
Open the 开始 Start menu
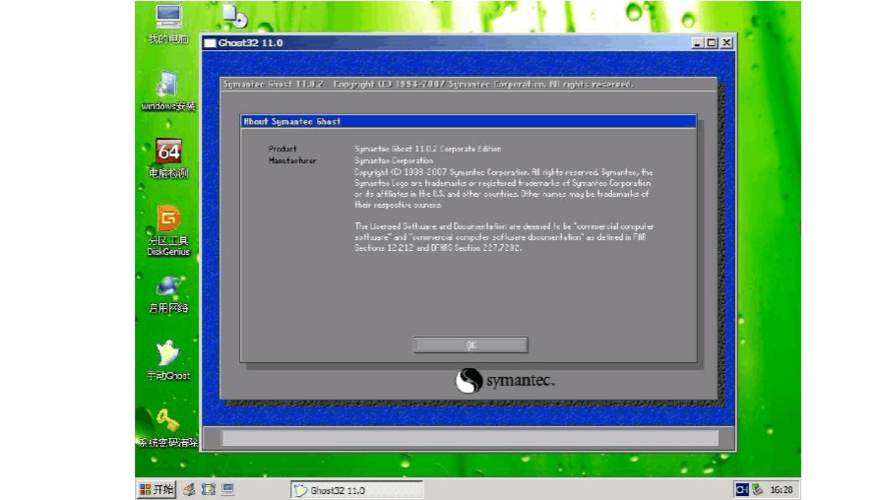pos(156,489)
